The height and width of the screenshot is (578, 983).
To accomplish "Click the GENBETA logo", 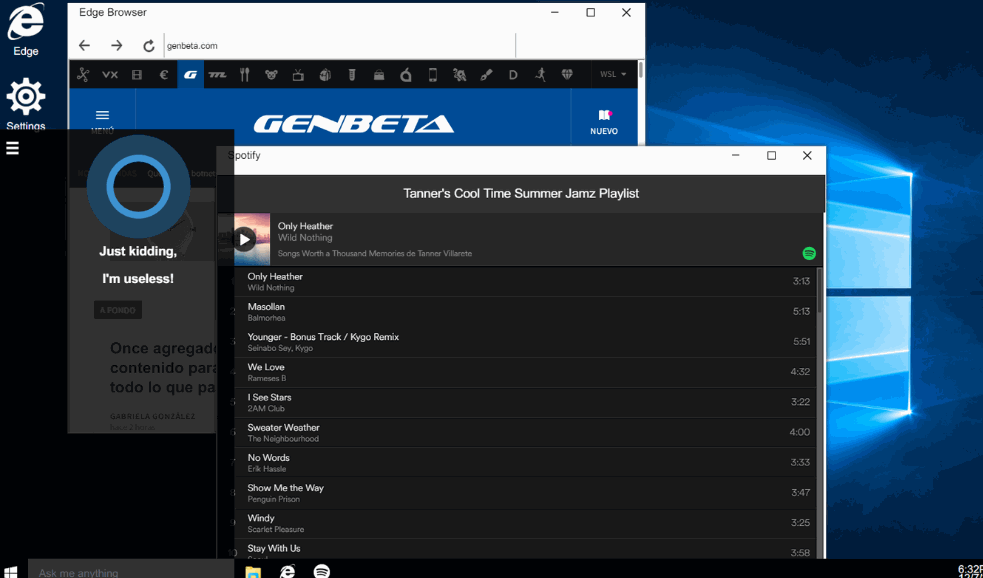I will (354, 123).
